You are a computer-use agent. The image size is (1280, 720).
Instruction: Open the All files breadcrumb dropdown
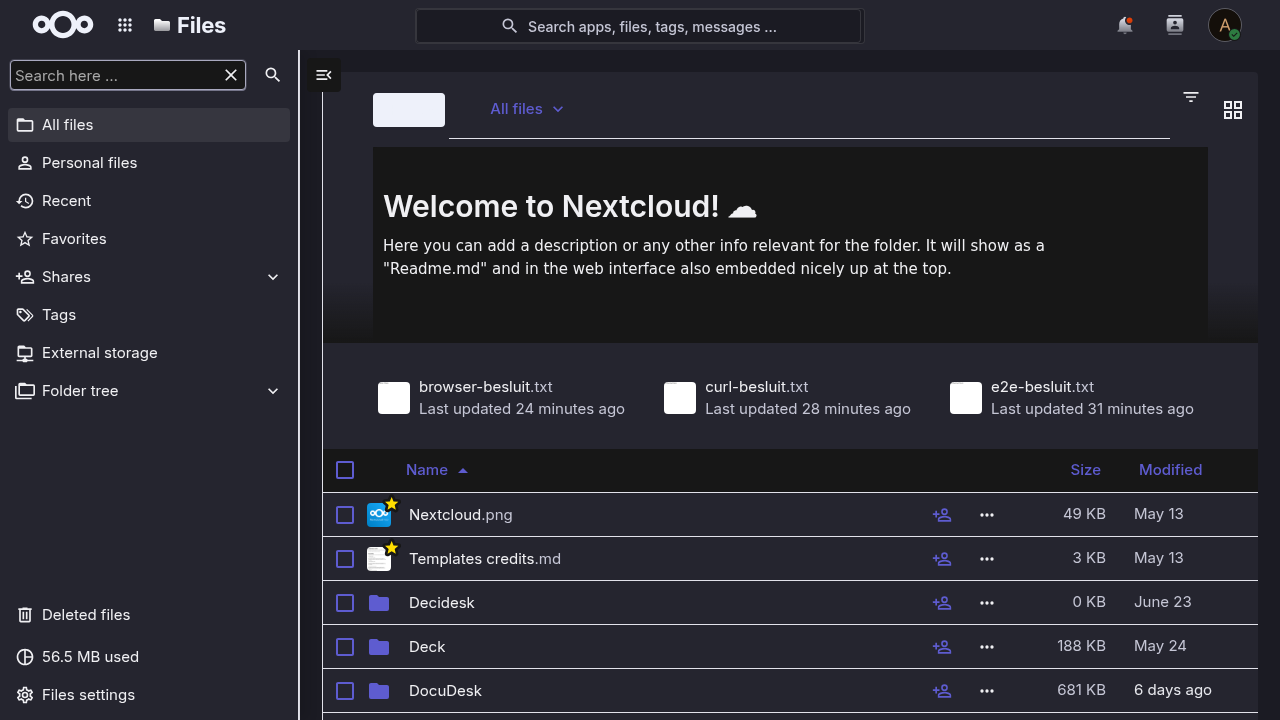[527, 109]
